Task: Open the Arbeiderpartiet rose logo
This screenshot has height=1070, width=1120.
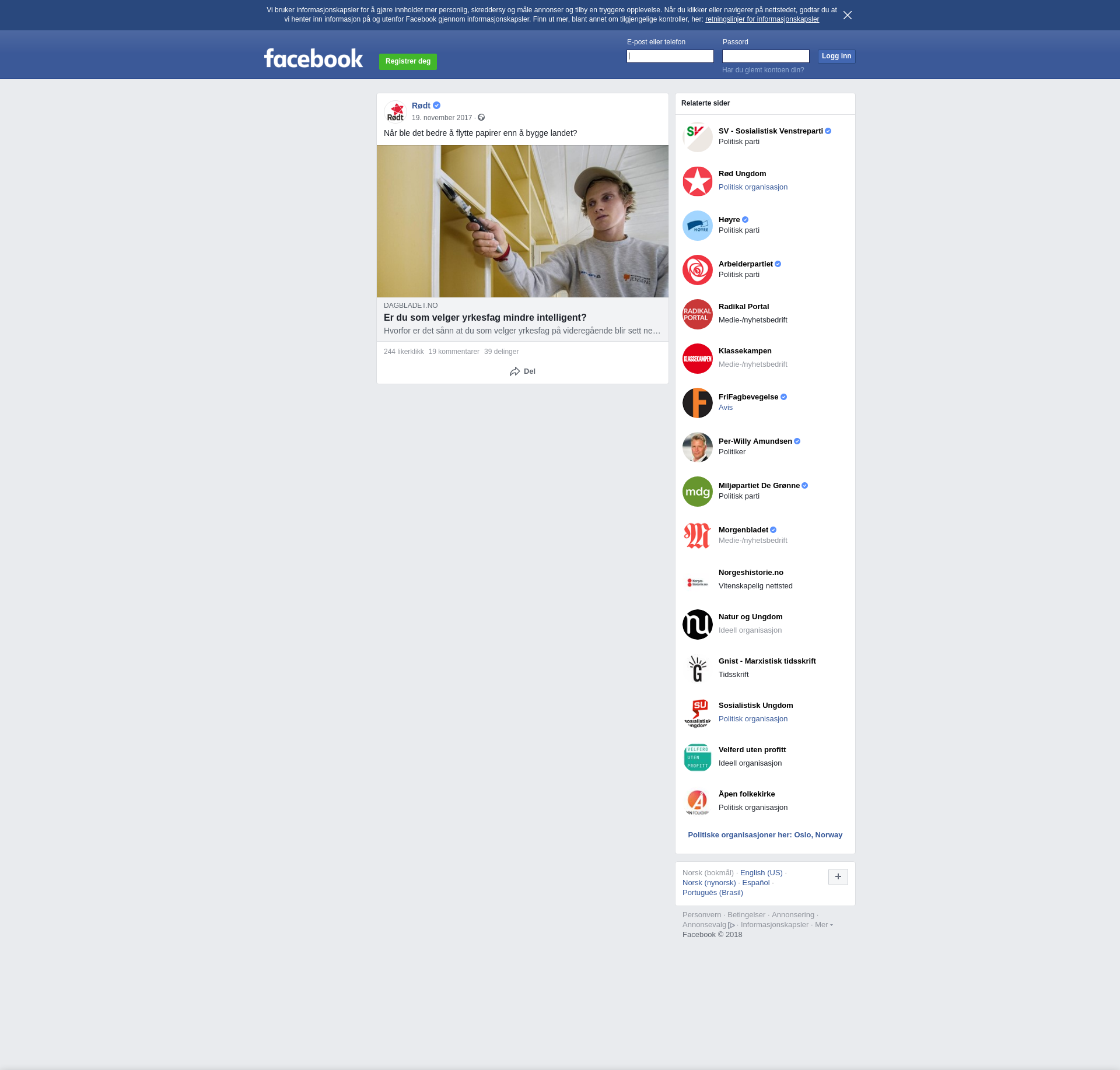Action: tap(697, 270)
